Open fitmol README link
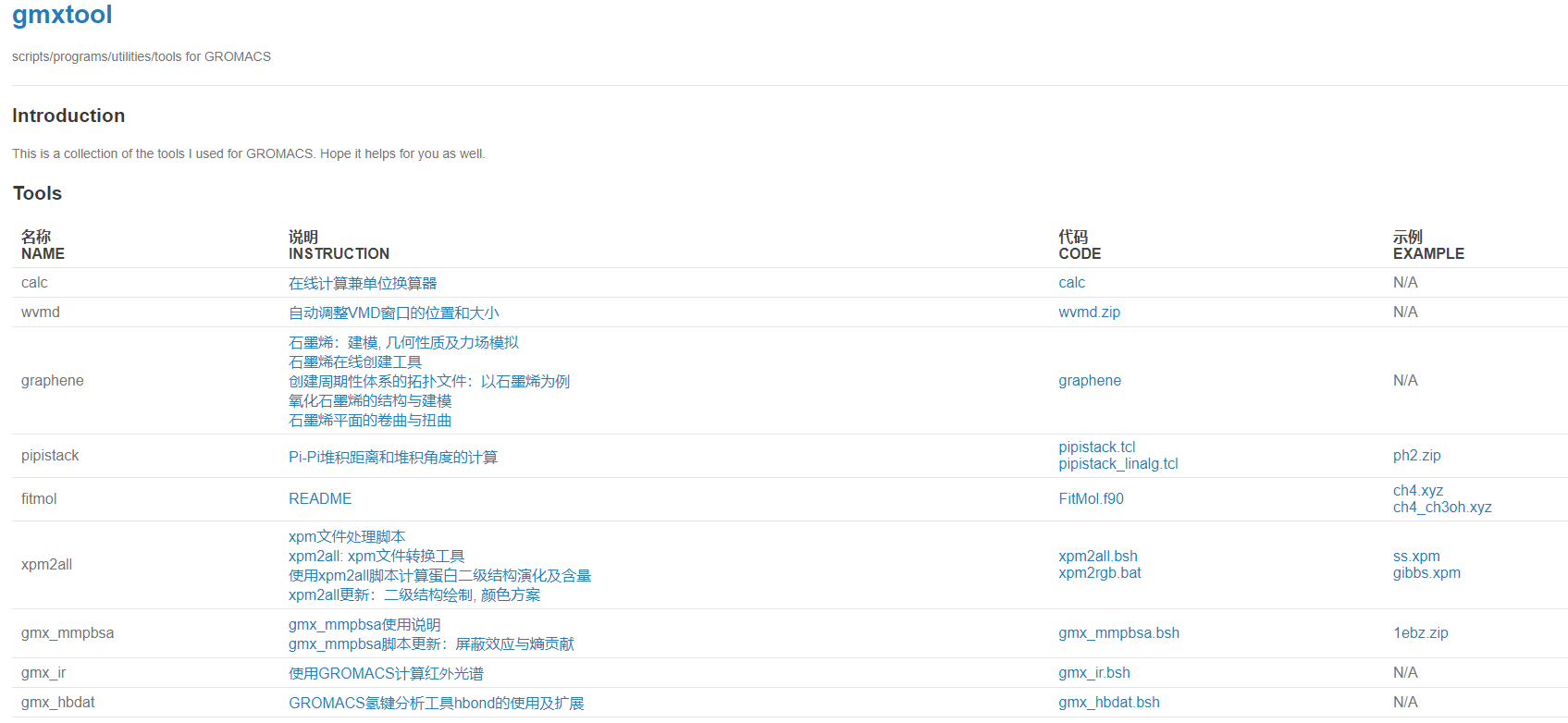 [320, 499]
